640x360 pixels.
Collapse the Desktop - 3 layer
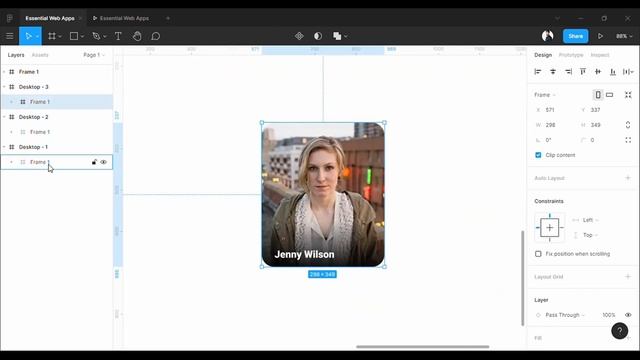coord(4,87)
